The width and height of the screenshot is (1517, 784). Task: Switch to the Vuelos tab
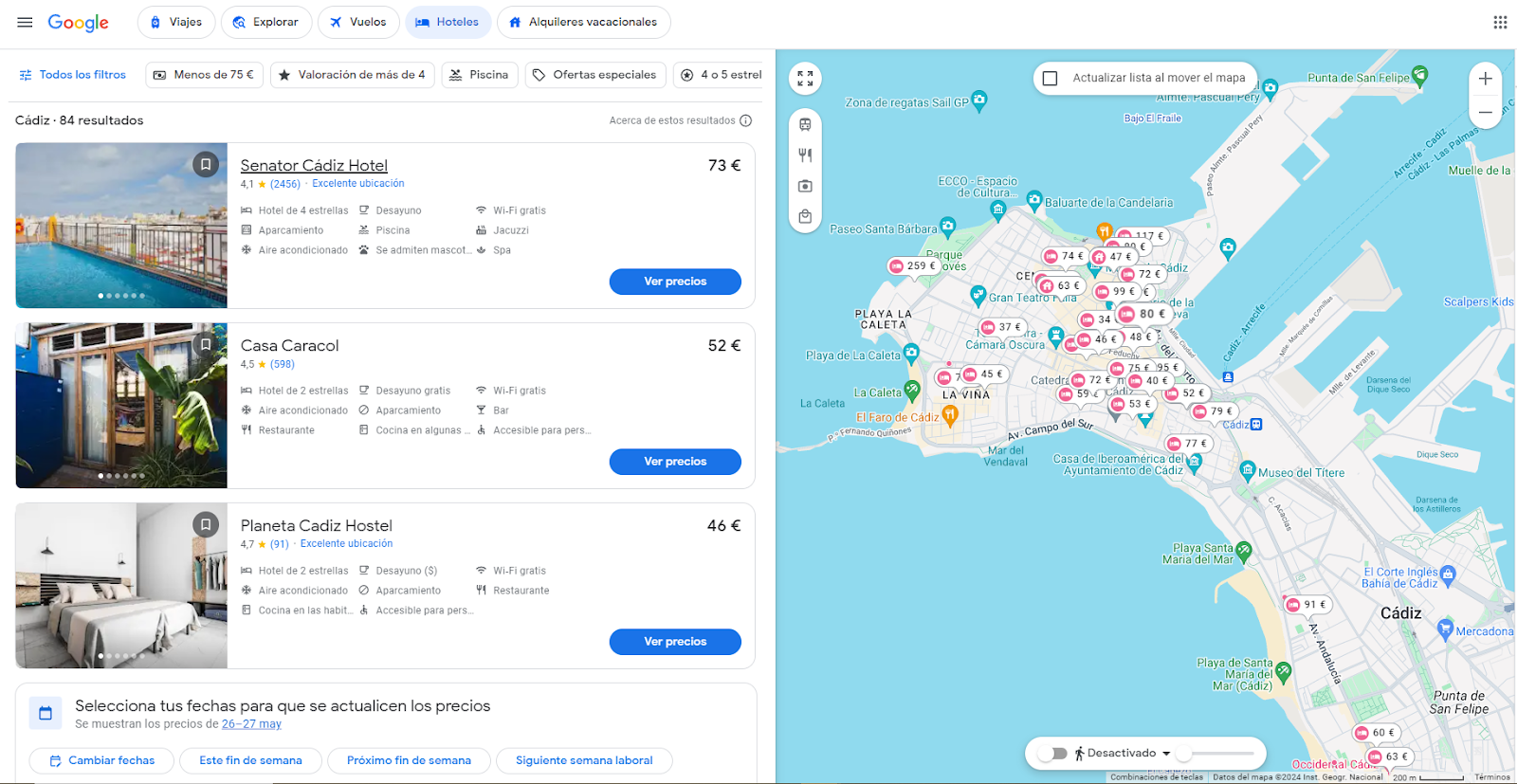(x=357, y=22)
